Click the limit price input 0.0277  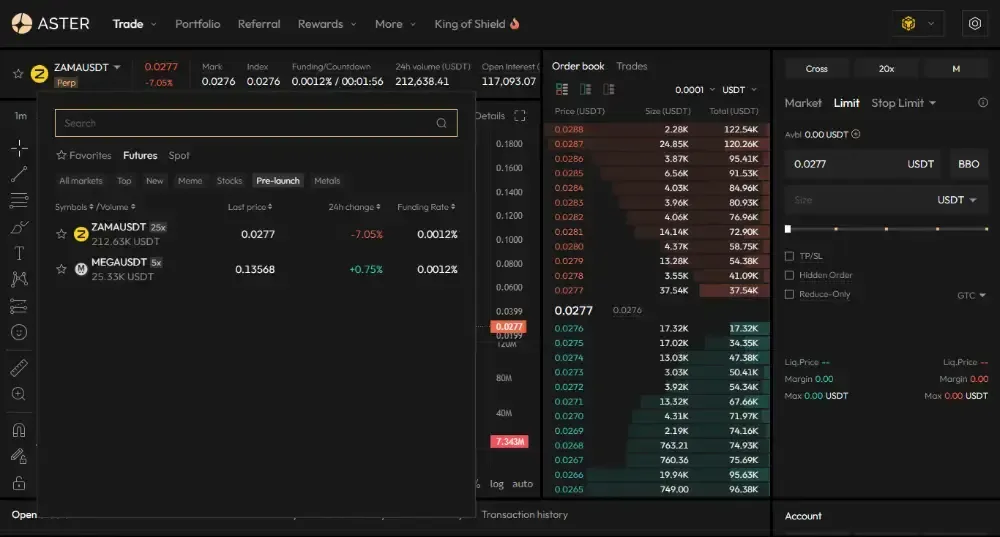pos(864,164)
